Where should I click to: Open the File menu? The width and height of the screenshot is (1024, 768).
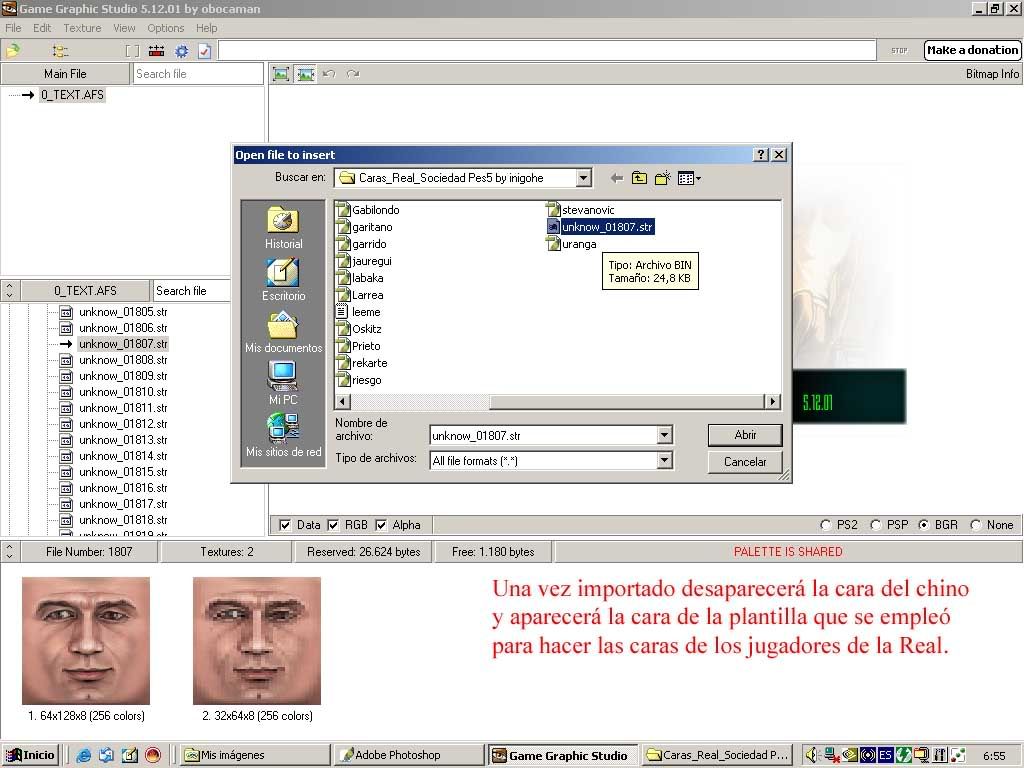13,28
